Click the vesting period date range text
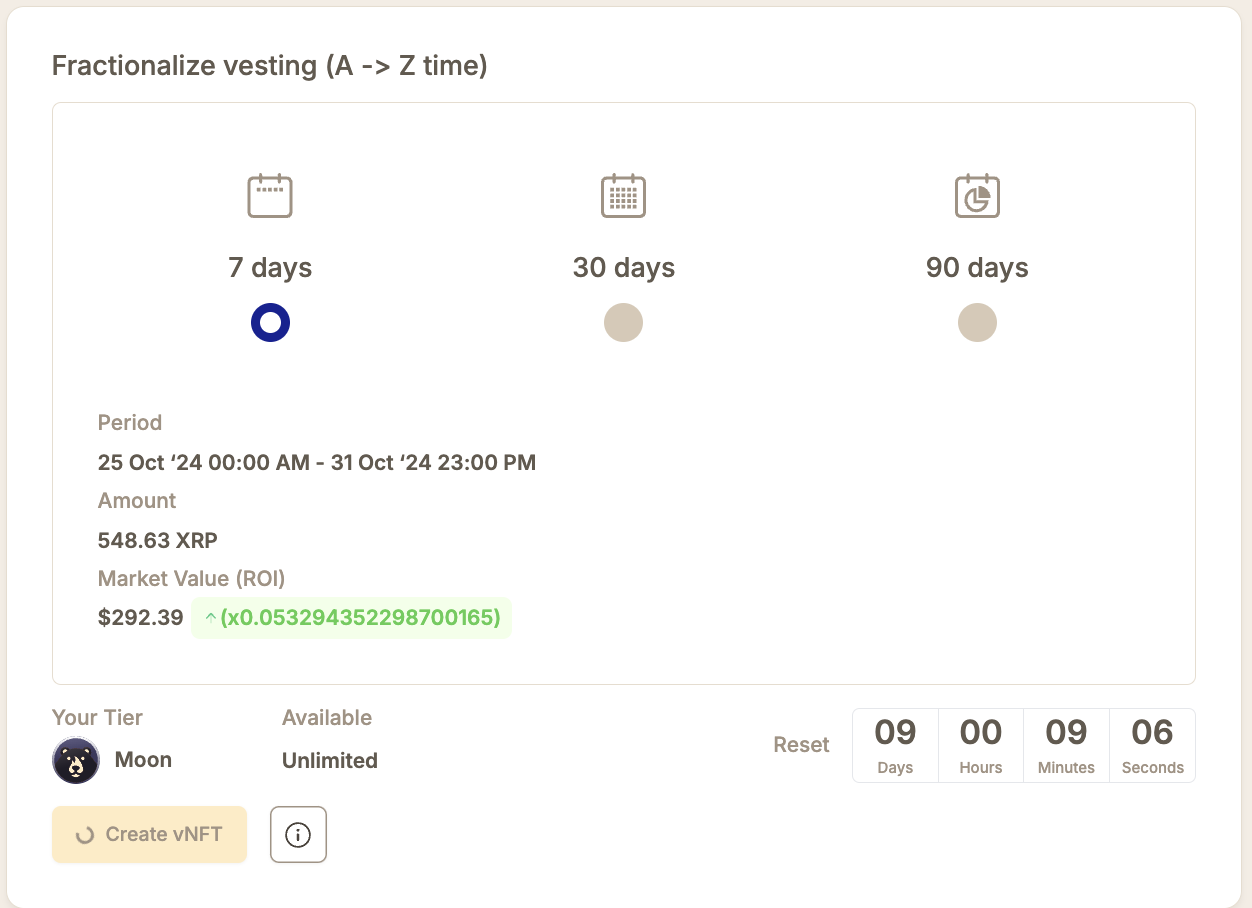 316,462
